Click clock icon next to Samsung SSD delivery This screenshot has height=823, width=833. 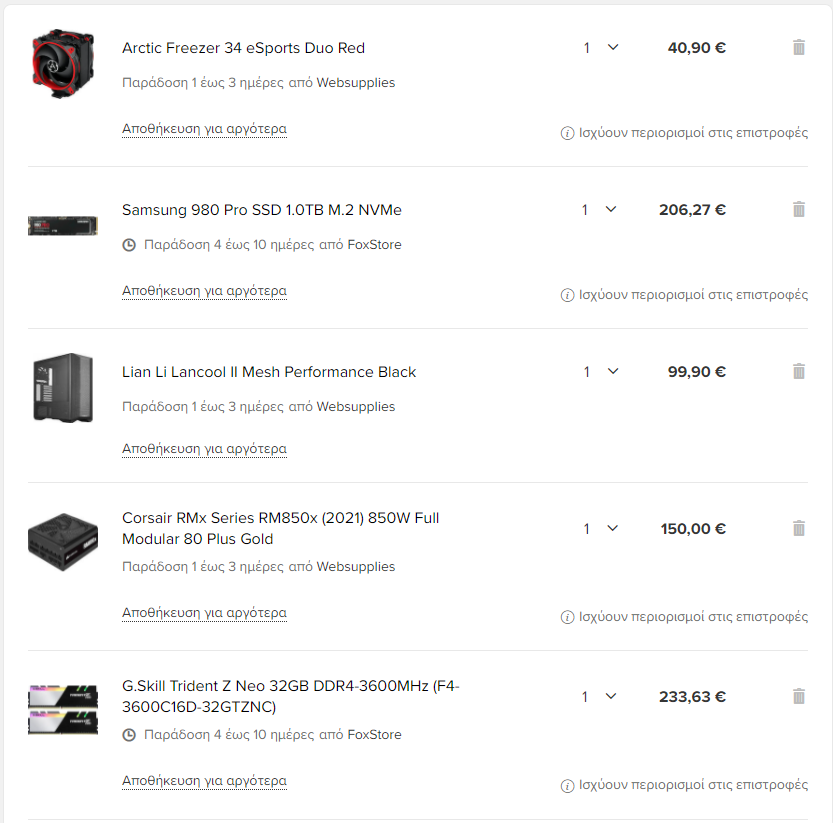pos(129,245)
